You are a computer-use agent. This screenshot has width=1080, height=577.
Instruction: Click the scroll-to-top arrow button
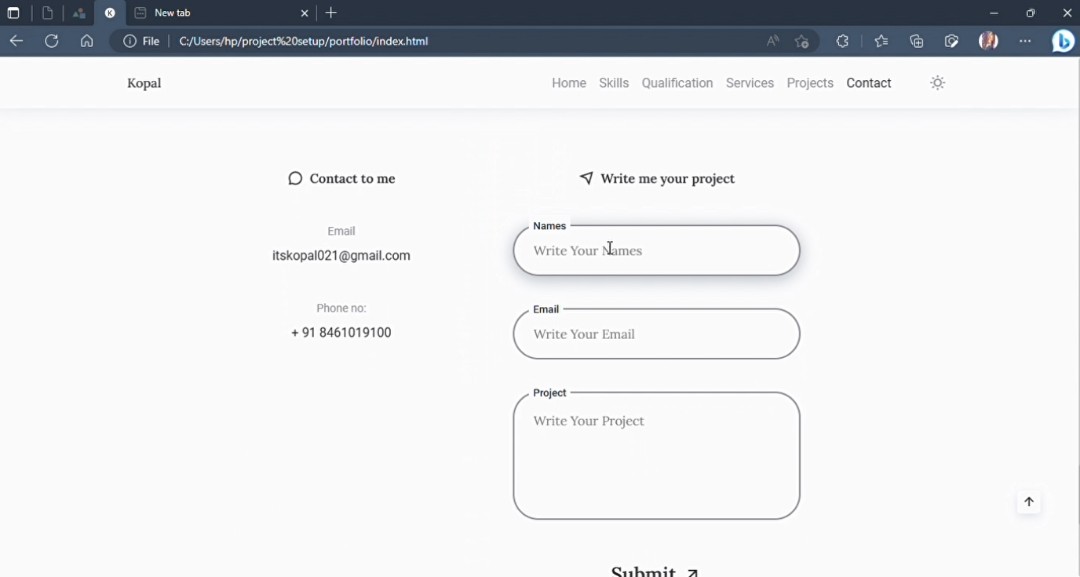tap(1028, 502)
